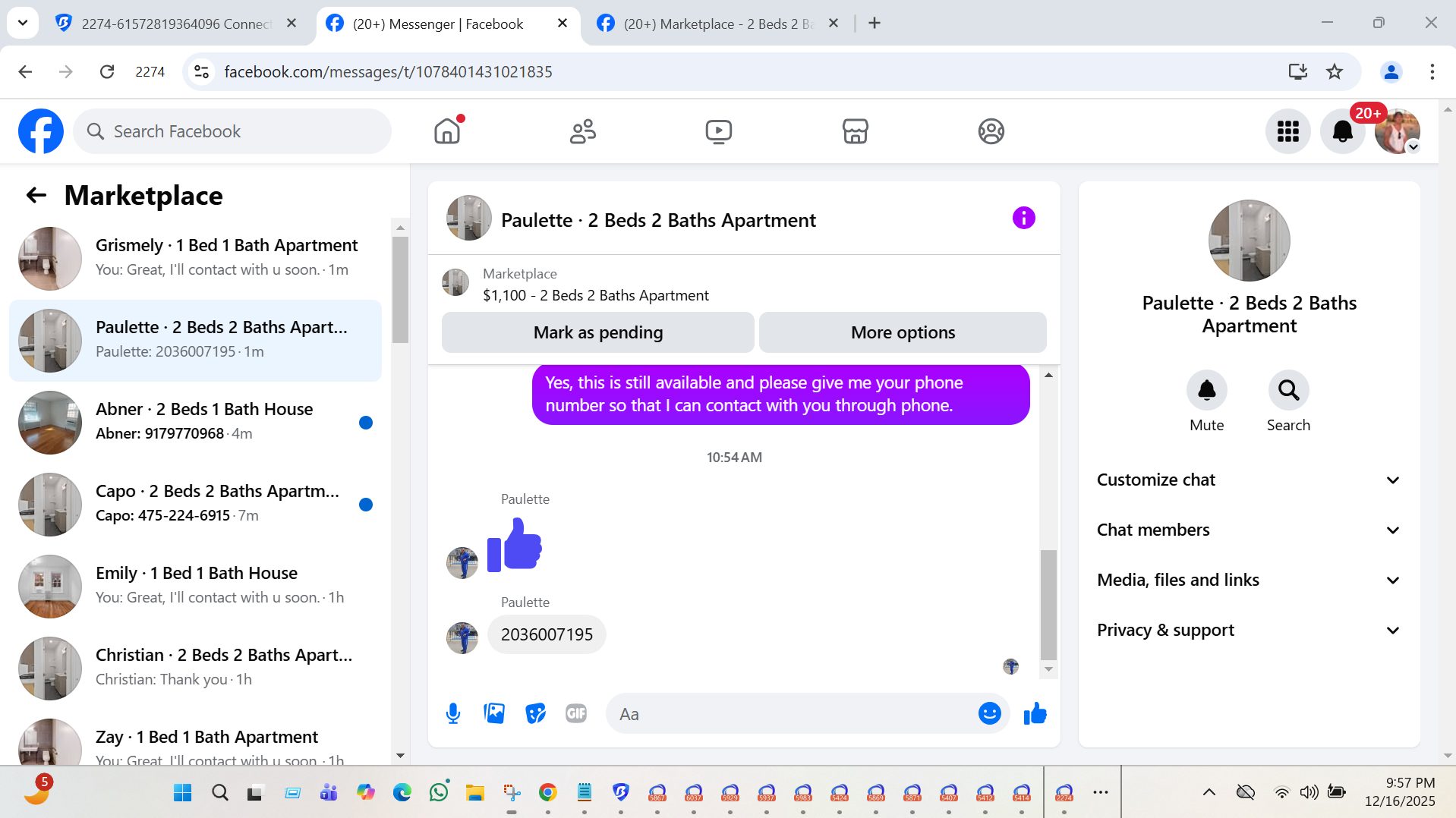Click Paulette's listing thumbnail in right panel
The width and height of the screenshot is (1456, 818).
(x=1249, y=241)
